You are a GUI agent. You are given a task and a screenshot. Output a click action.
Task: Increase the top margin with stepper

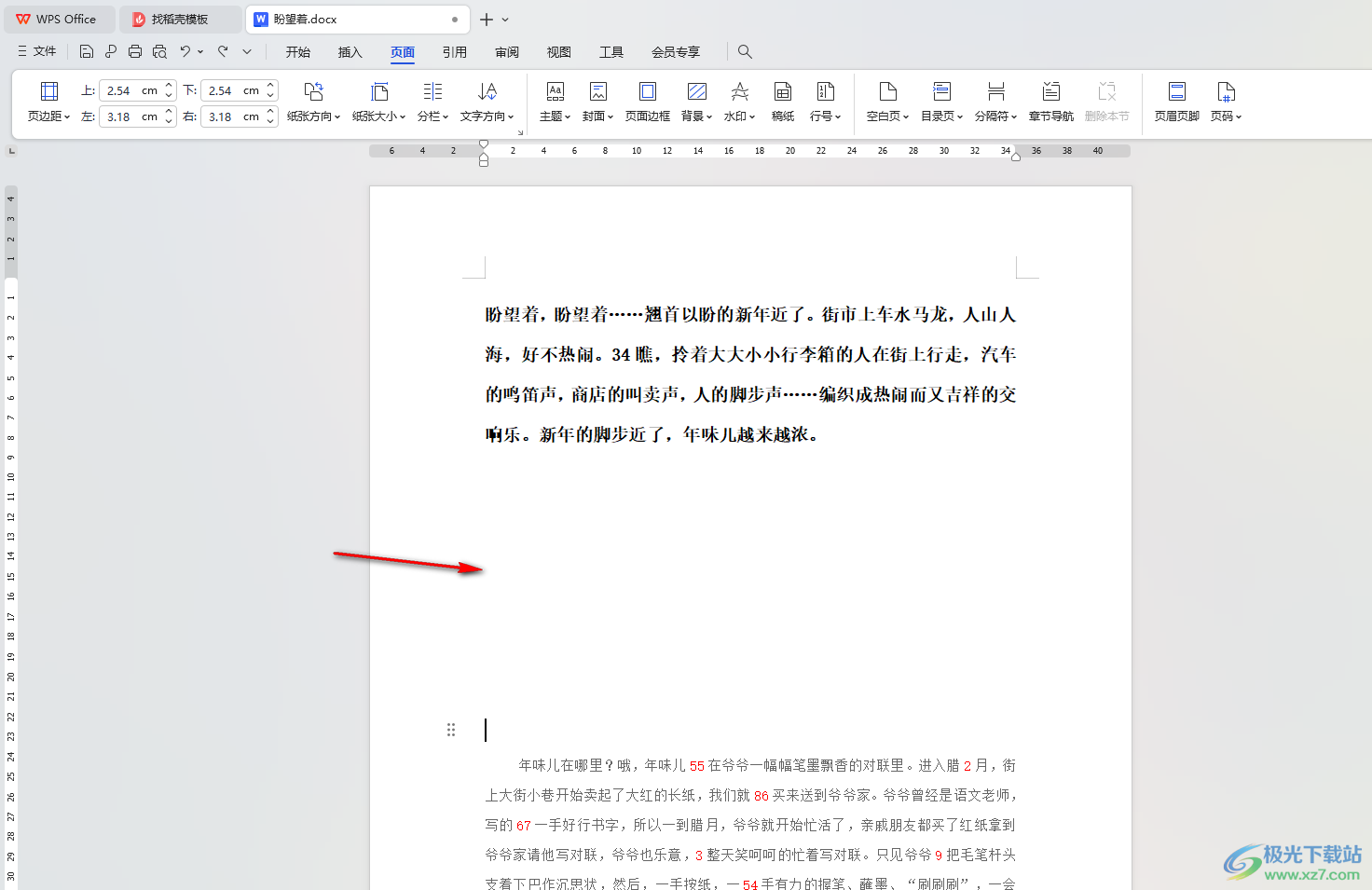[169, 86]
